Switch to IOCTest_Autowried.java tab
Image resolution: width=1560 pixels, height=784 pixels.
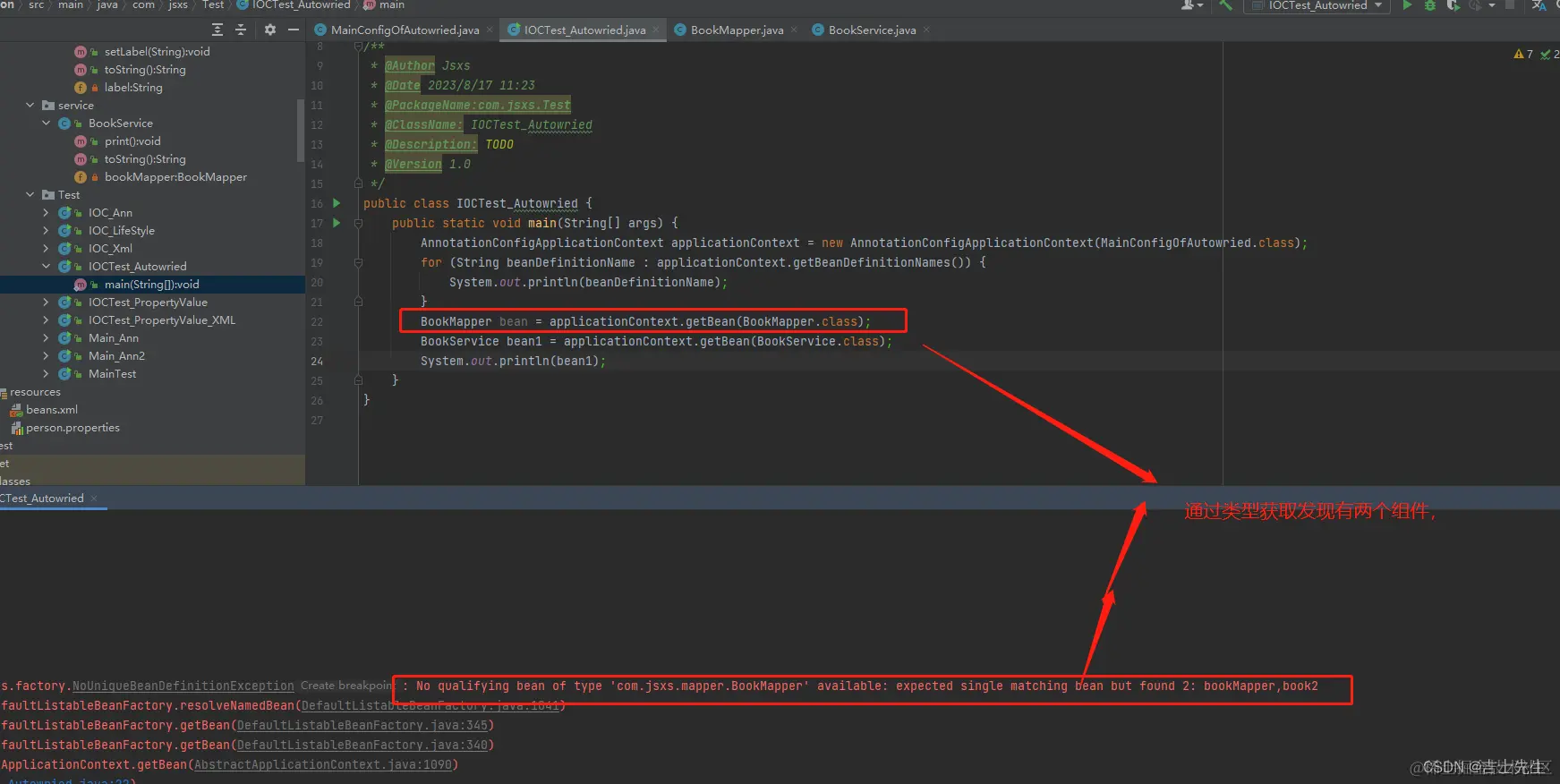coord(584,30)
